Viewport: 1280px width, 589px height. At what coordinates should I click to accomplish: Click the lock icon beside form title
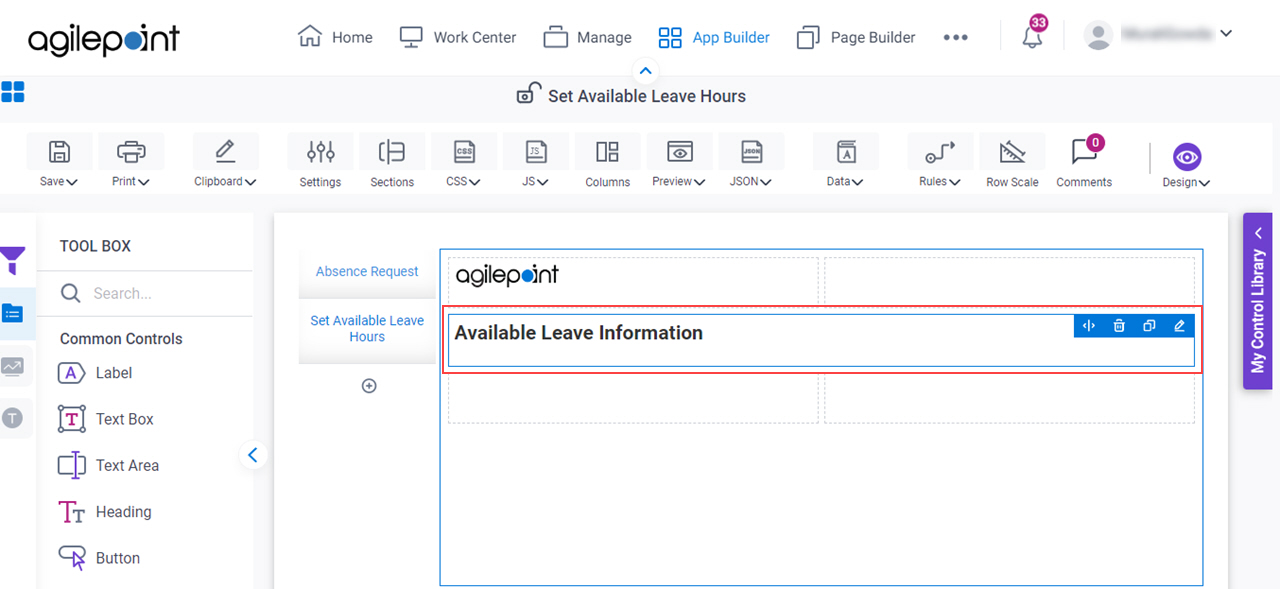528,94
